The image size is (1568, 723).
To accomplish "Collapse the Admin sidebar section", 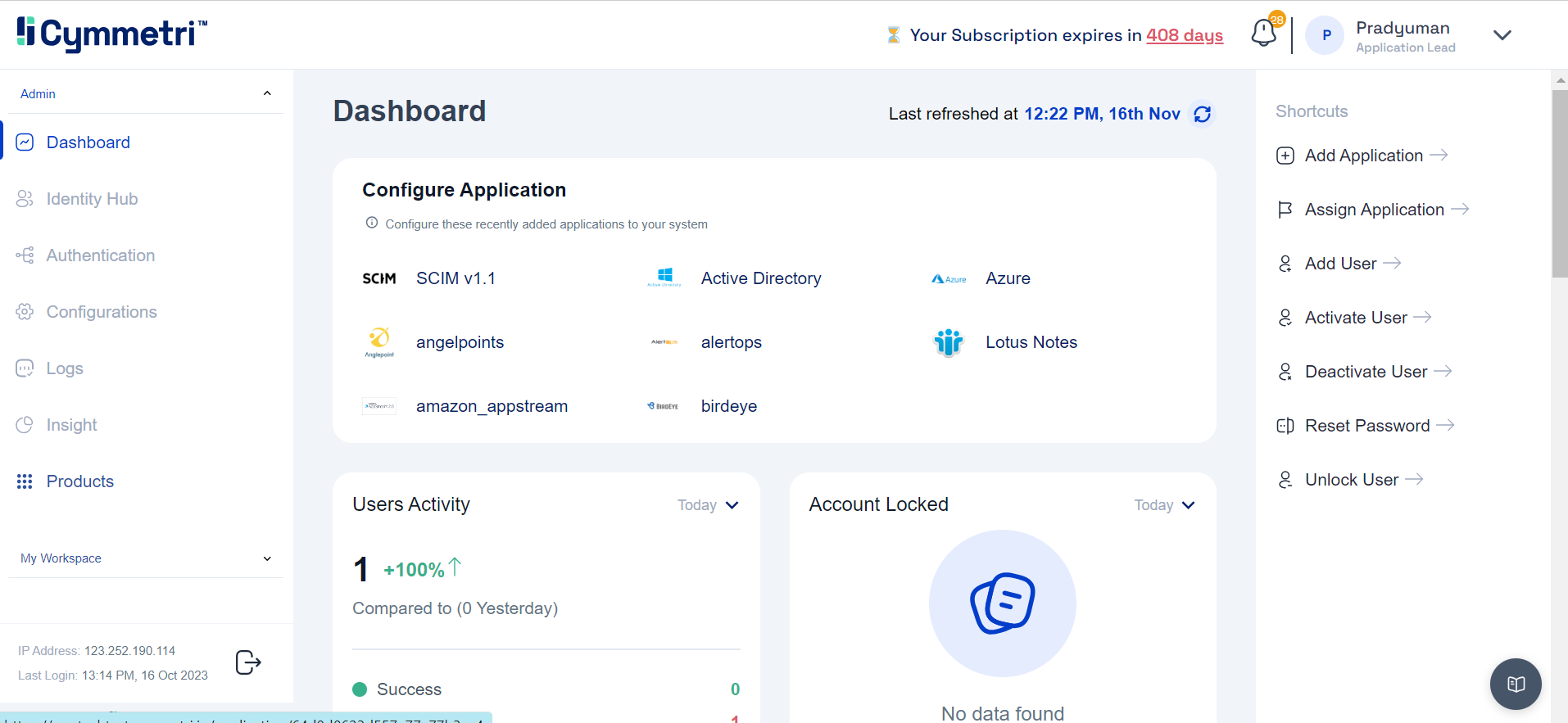I will pos(267,93).
